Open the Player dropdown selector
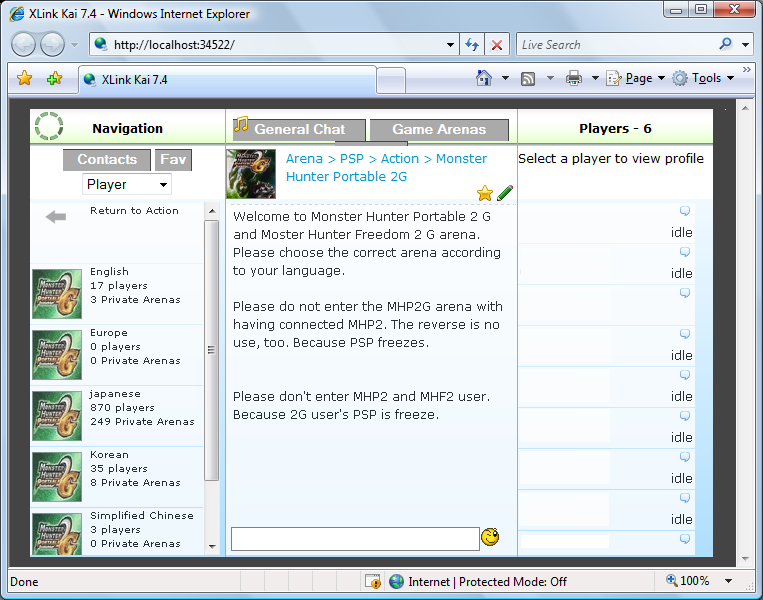Screen dimensions: 763x600 [x=127, y=184]
